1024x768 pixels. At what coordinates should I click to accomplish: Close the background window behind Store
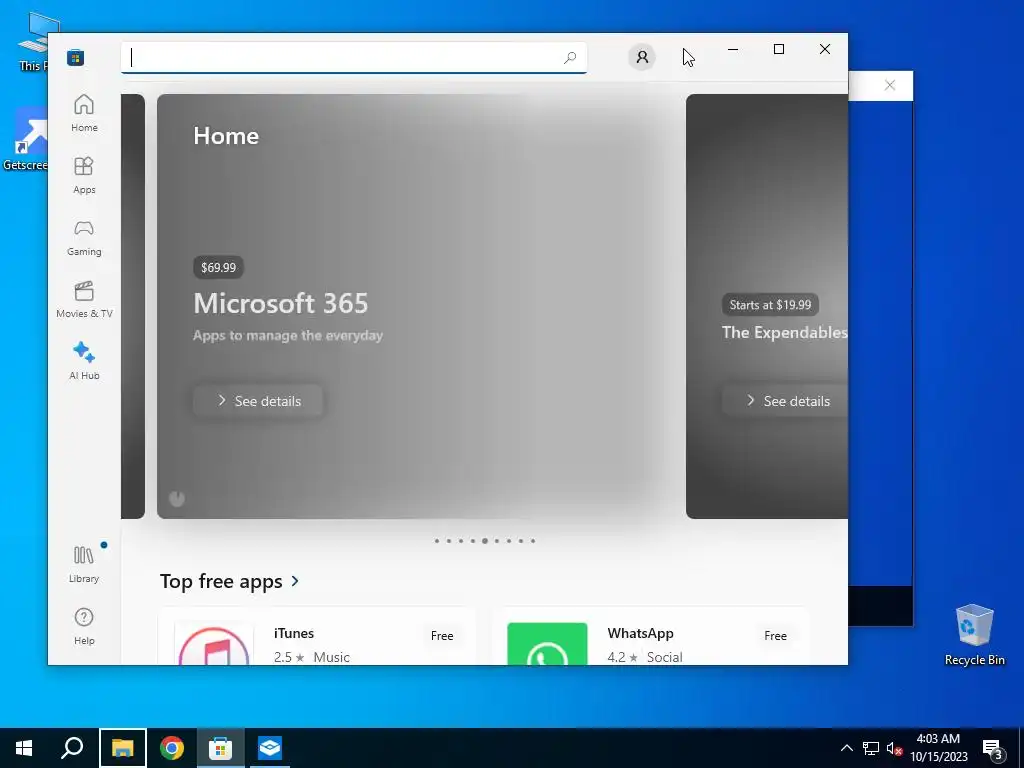[889, 85]
